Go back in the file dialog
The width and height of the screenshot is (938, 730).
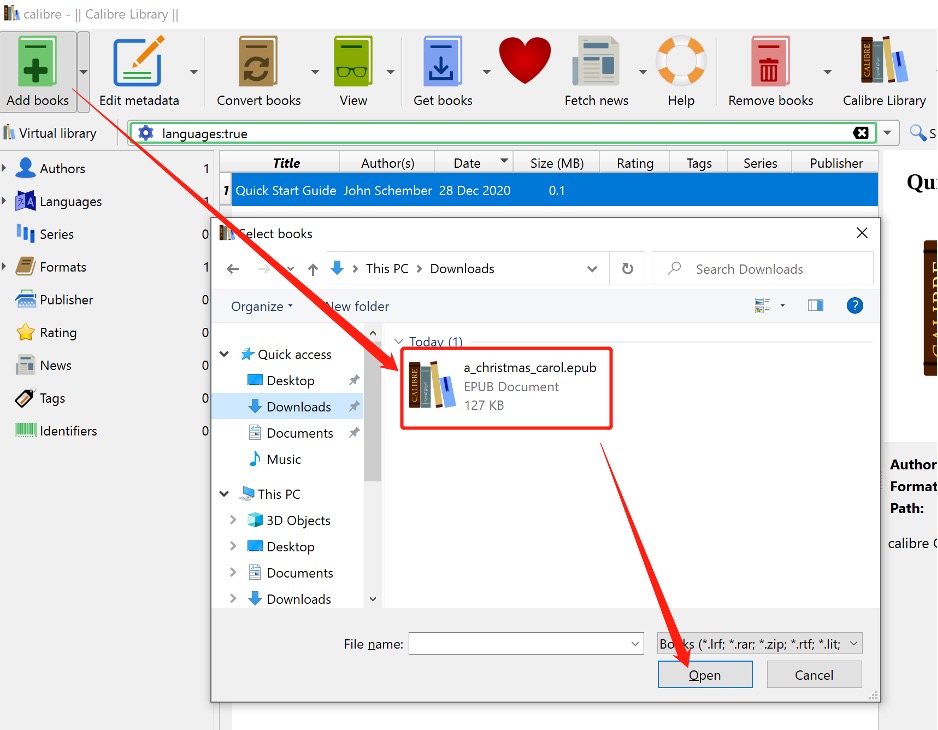(x=233, y=269)
